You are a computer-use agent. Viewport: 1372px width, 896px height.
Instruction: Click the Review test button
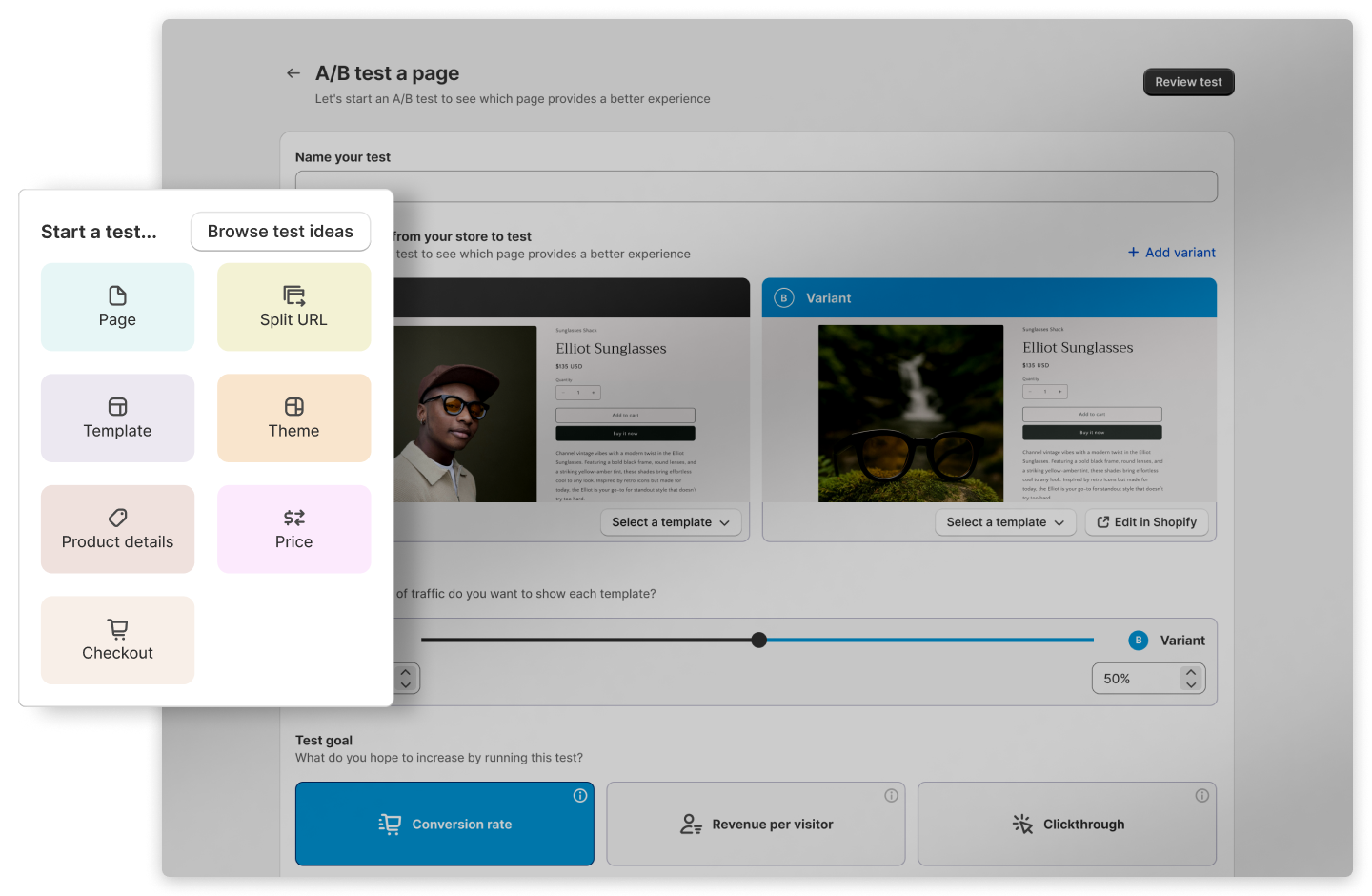[x=1188, y=82]
